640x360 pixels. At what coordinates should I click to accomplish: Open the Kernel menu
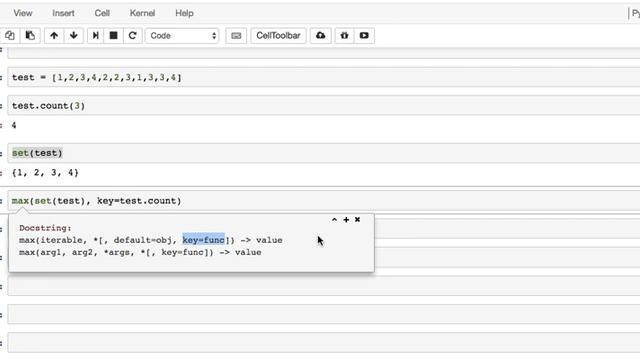(142, 13)
